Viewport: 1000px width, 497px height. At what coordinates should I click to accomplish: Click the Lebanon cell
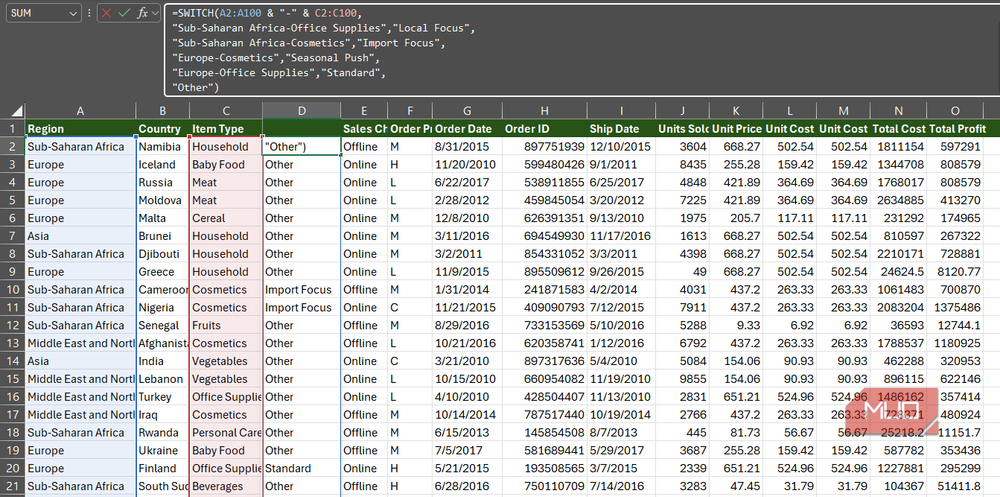[x=163, y=379]
